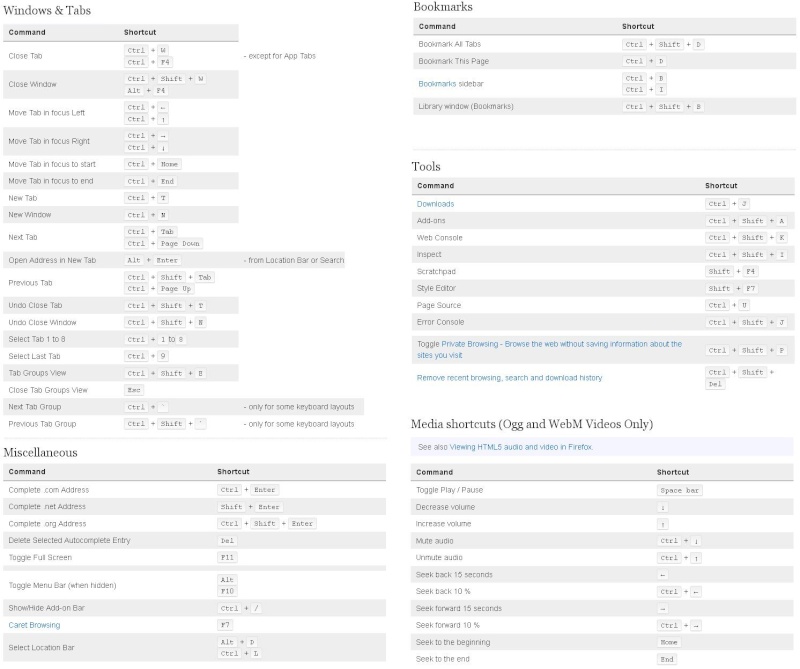
Task: Click the 'F11' key label
Action: [x=227, y=558]
